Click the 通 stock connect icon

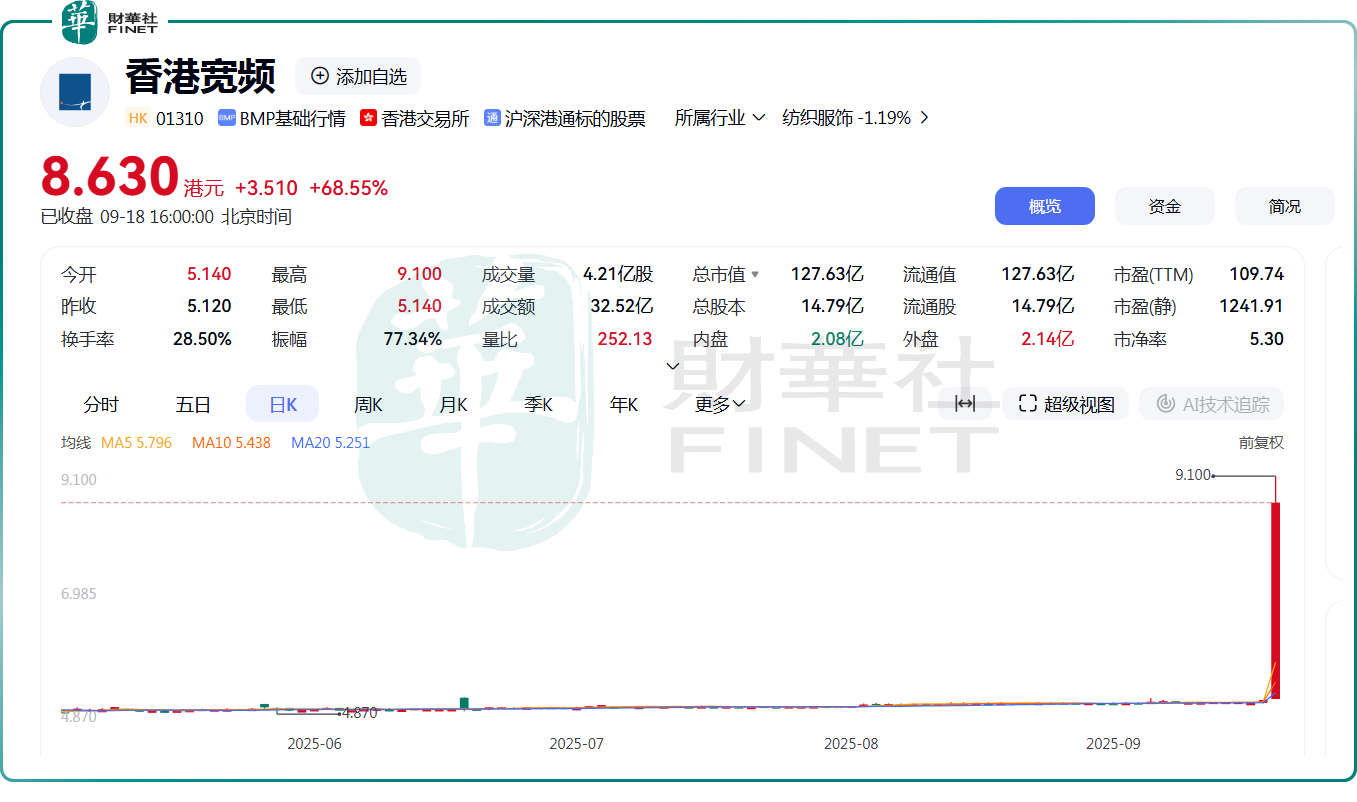pos(492,118)
